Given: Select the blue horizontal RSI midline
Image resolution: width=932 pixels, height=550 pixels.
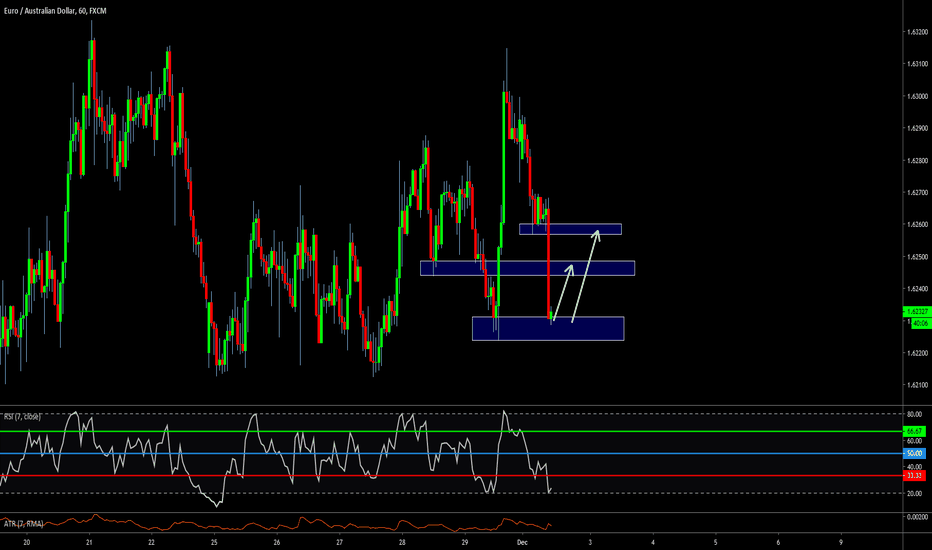Looking at the screenshot, I should coord(451,454).
